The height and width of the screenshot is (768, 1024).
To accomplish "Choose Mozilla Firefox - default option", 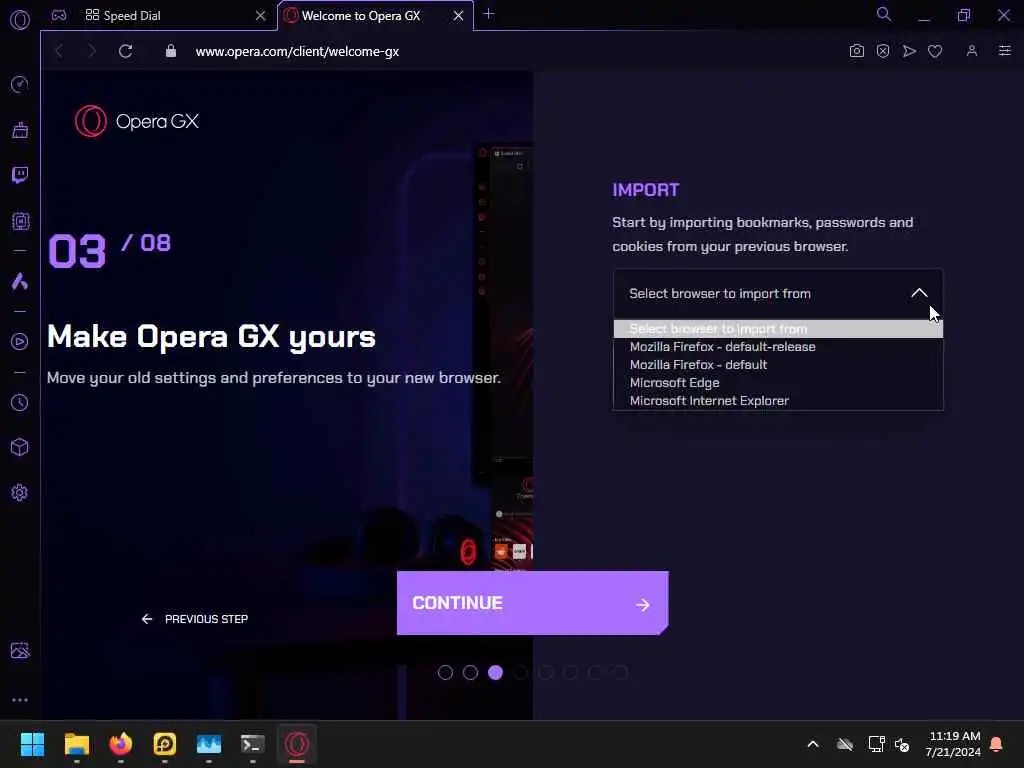I will pyautogui.click(x=778, y=365).
